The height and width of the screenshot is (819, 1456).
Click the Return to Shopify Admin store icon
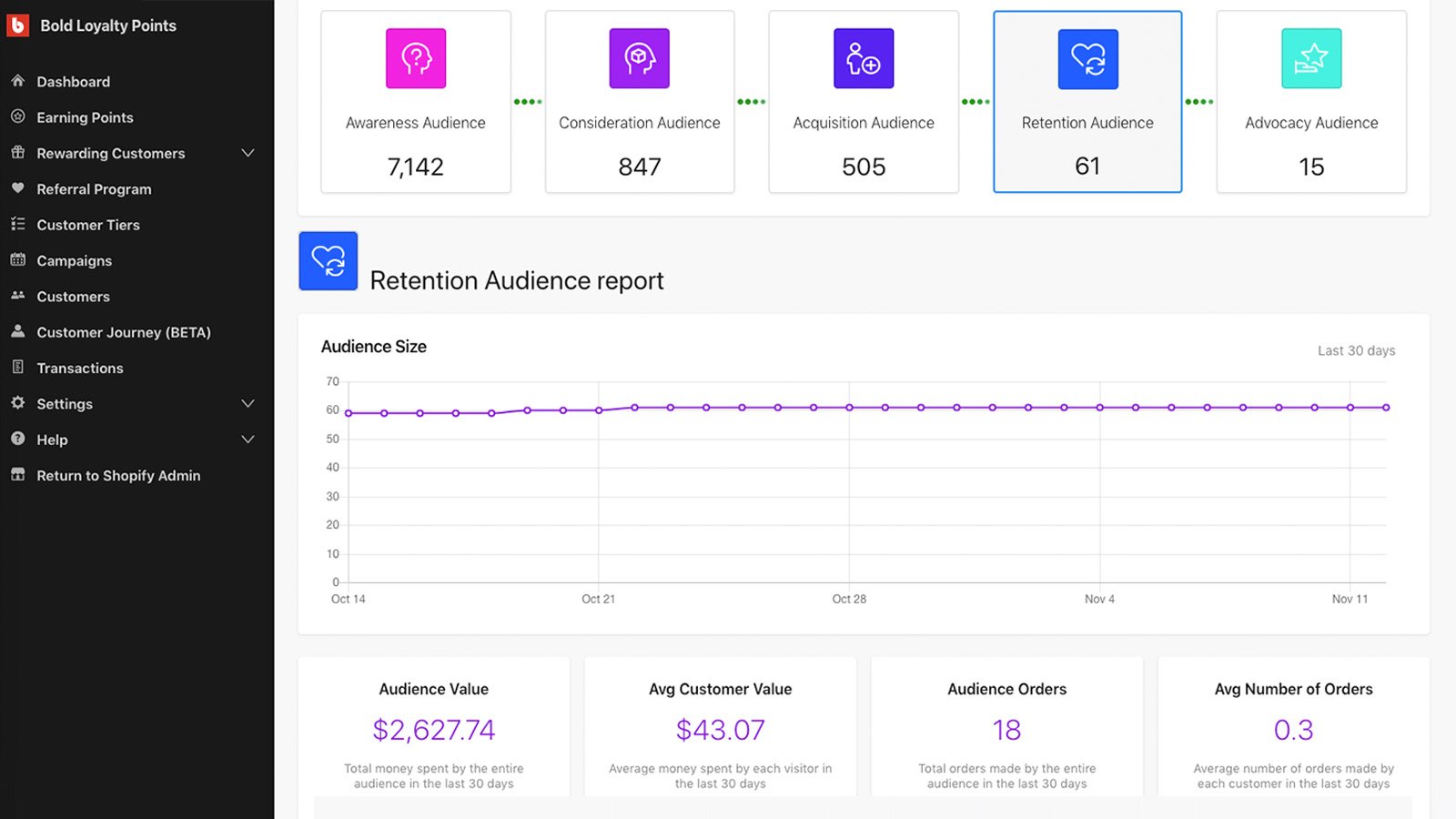[17, 475]
